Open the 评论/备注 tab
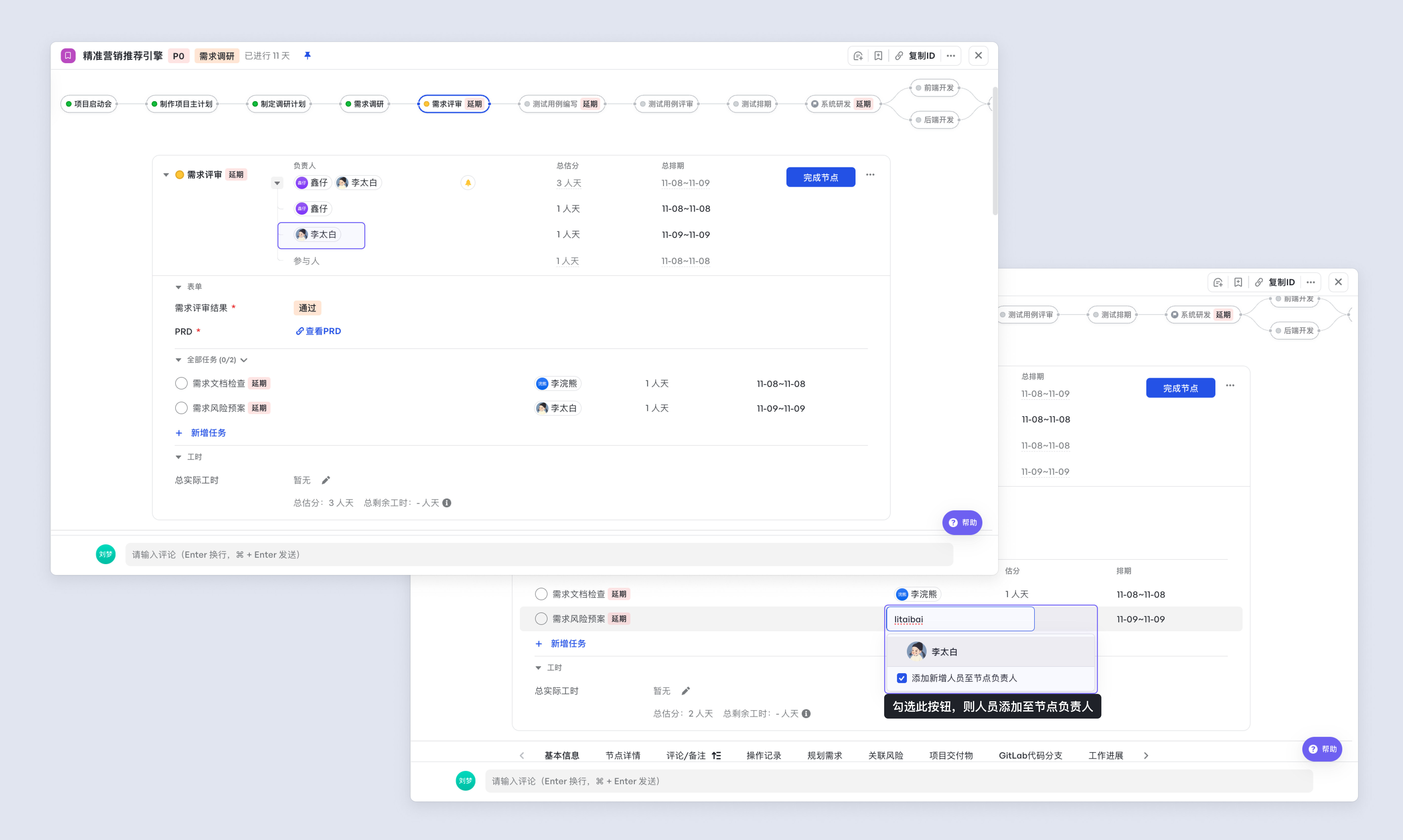 [x=686, y=755]
